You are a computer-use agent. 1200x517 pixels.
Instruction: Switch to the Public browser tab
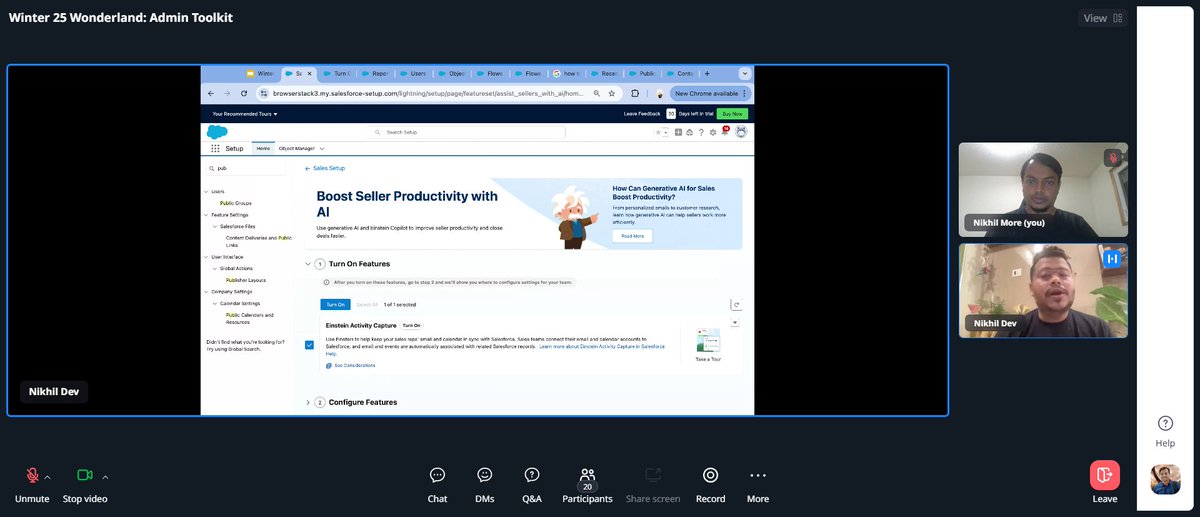click(x=643, y=73)
